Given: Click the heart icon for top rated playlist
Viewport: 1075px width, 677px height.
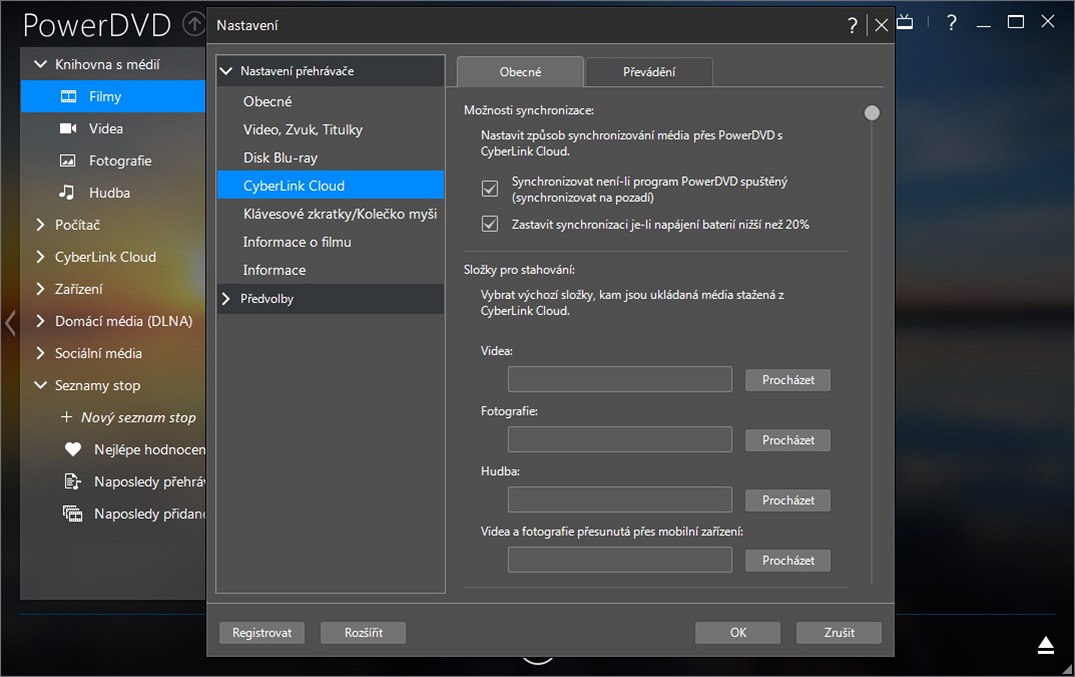Looking at the screenshot, I should [x=72, y=450].
